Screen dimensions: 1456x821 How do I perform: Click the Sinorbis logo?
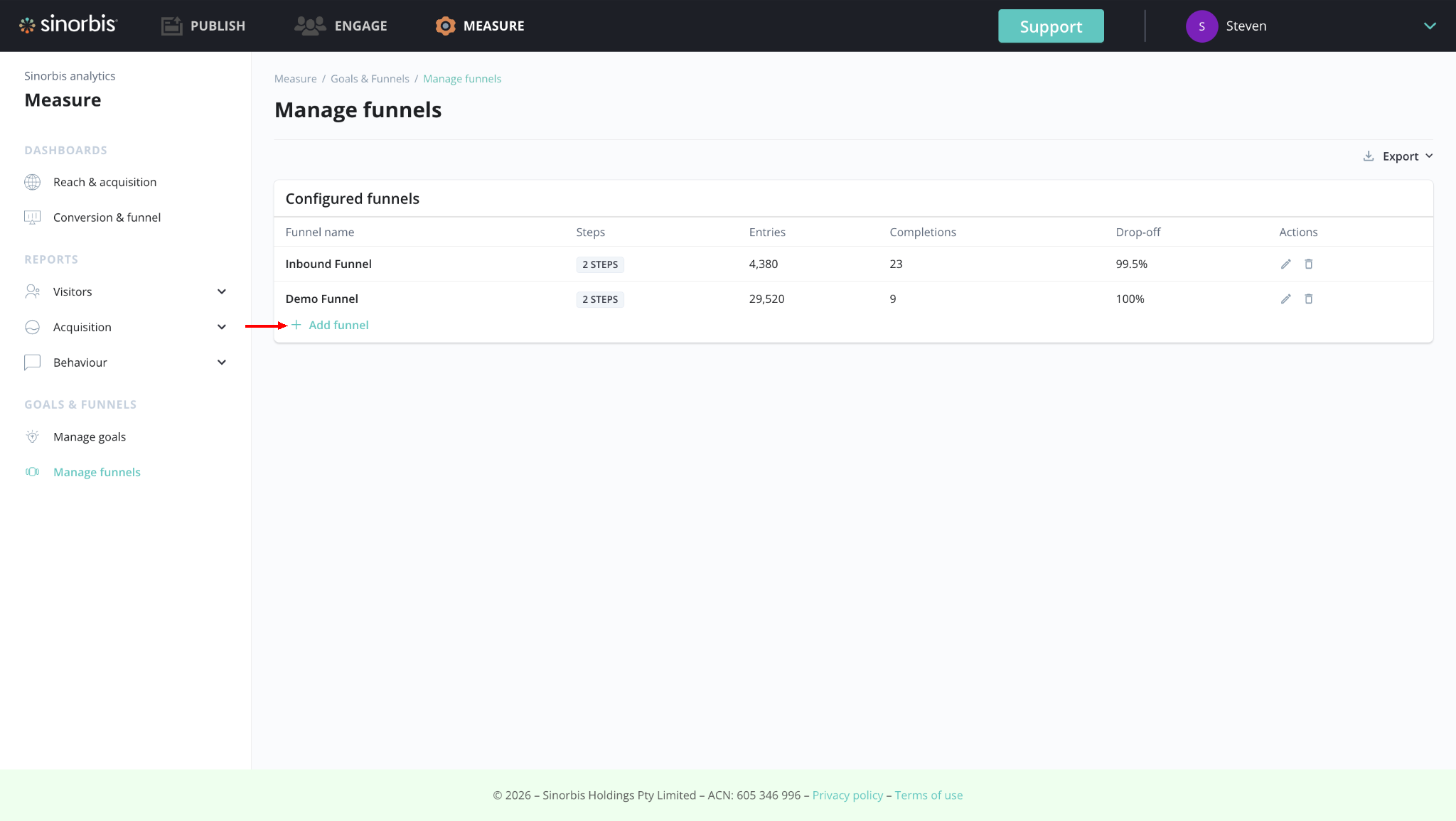point(68,25)
